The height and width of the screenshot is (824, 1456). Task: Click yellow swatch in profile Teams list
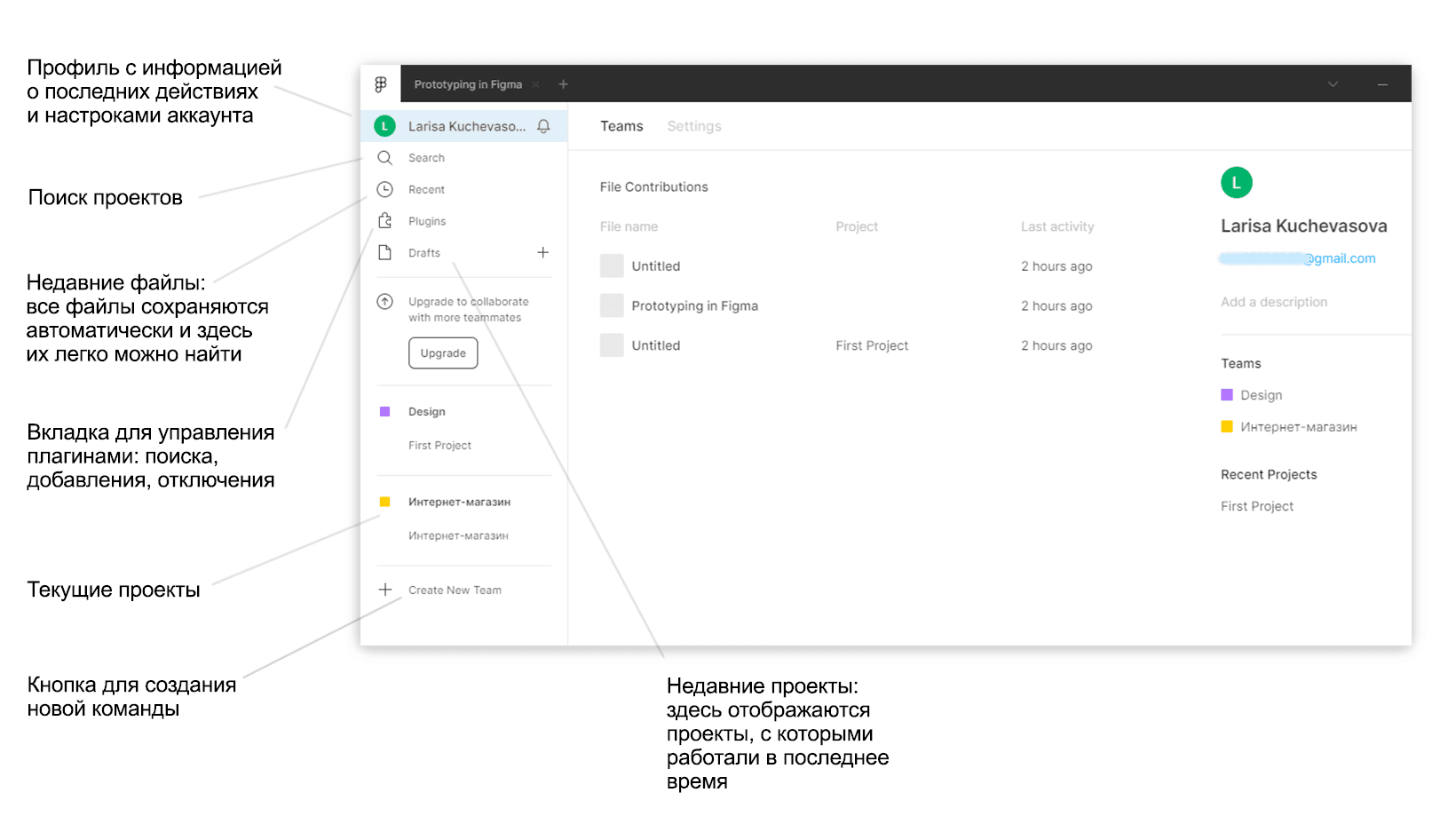[1227, 427]
